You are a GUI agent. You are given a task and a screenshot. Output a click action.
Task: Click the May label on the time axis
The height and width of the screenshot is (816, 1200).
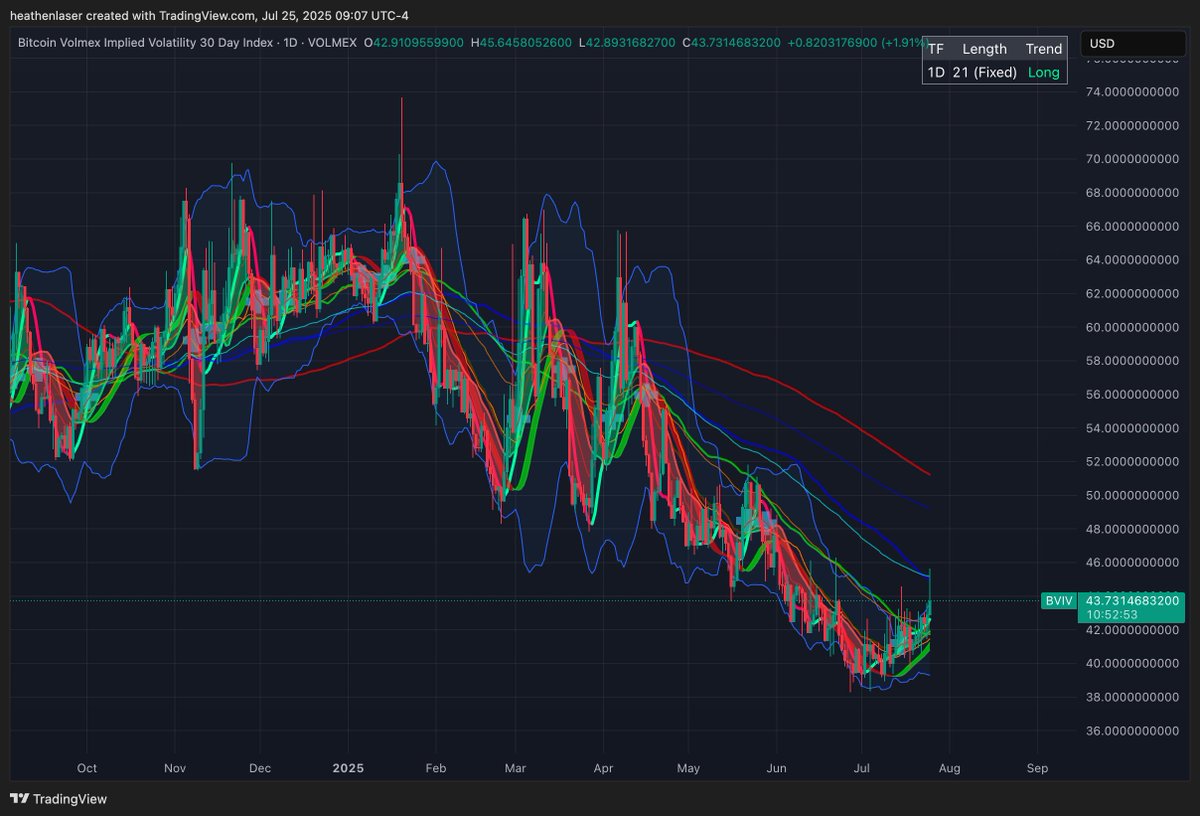[688, 768]
